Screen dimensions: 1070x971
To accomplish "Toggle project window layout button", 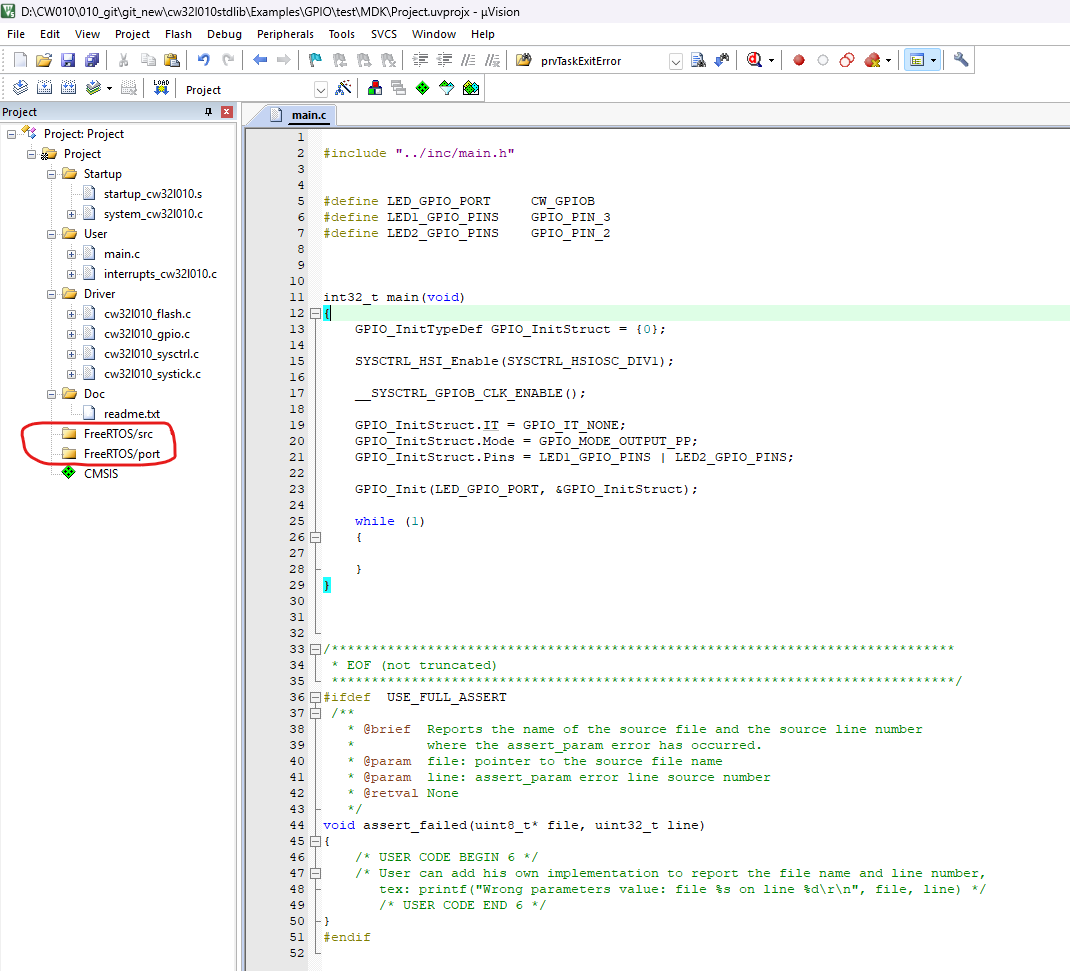I will click(x=917, y=60).
